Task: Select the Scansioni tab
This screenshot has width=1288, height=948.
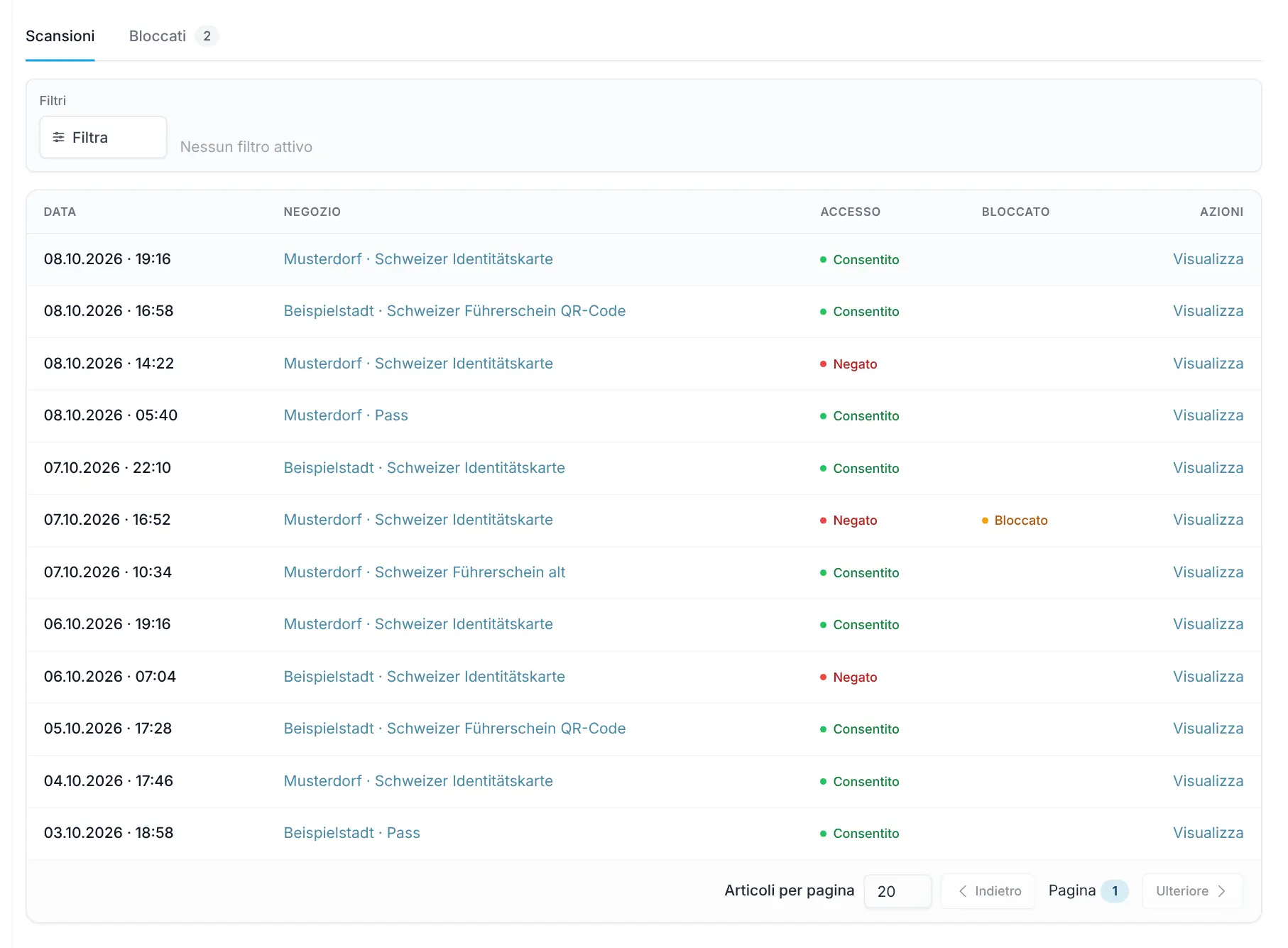Action: point(60,36)
